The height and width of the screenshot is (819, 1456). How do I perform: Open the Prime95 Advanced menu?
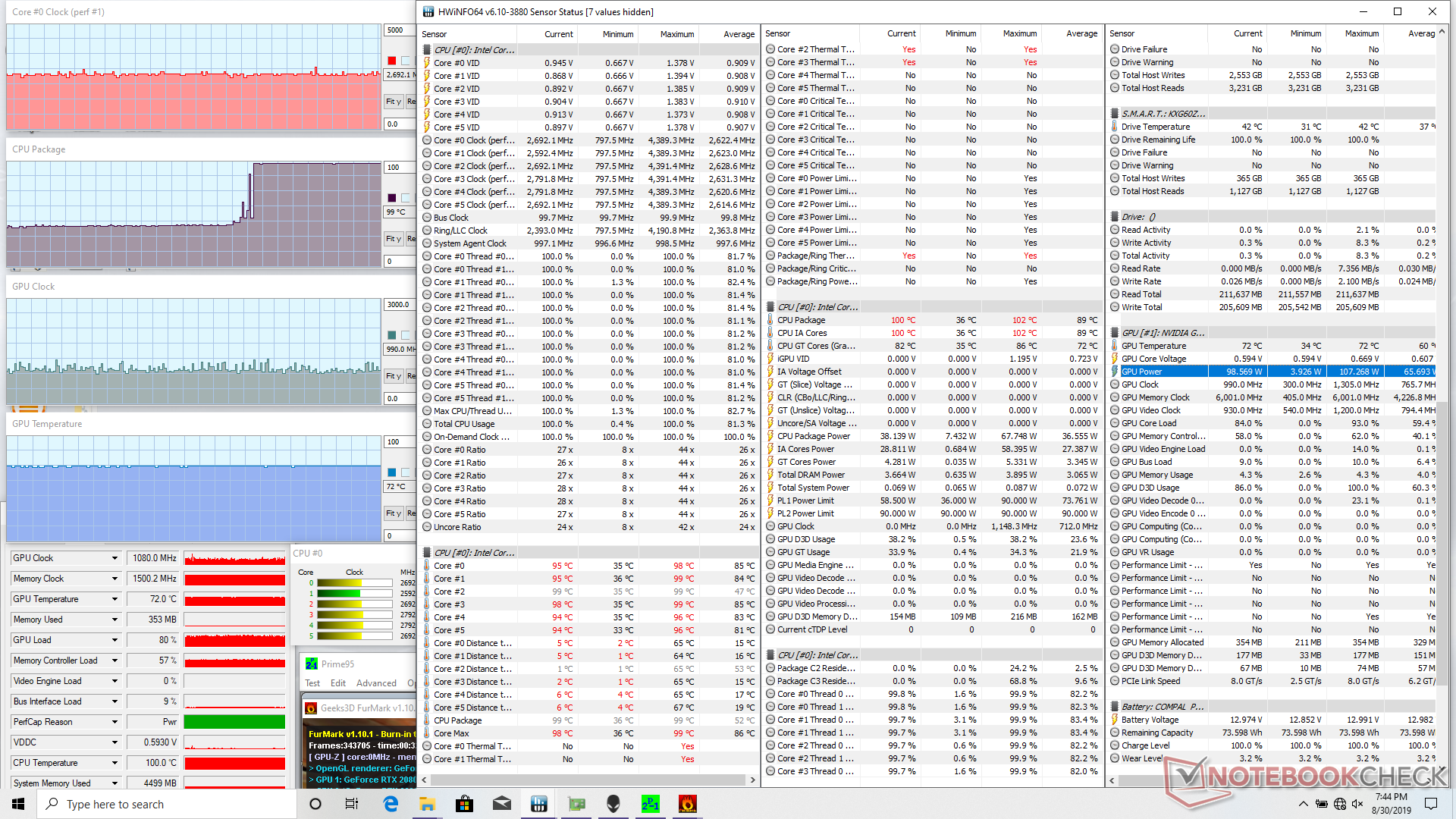pyautogui.click(x=376, y=683)
